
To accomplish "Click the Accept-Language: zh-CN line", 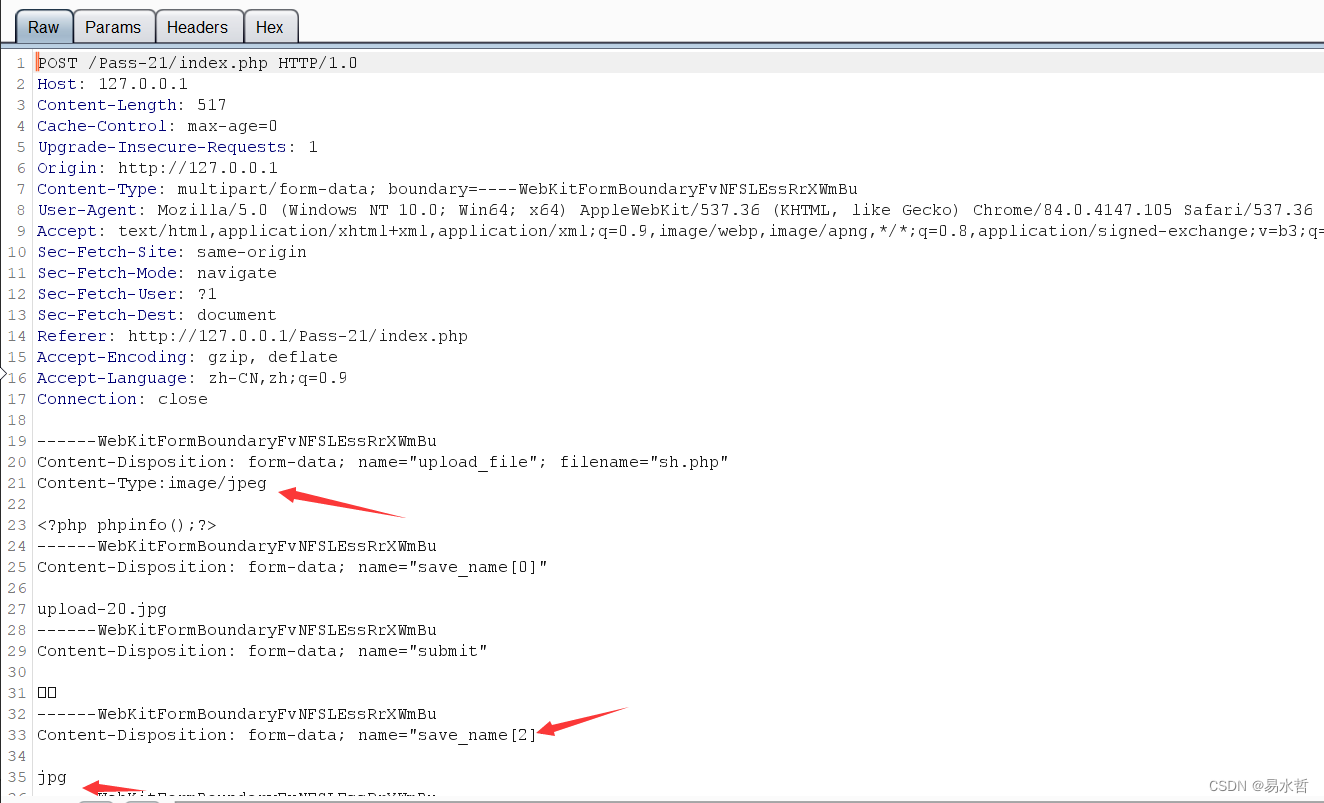I will tap(192, 378).
